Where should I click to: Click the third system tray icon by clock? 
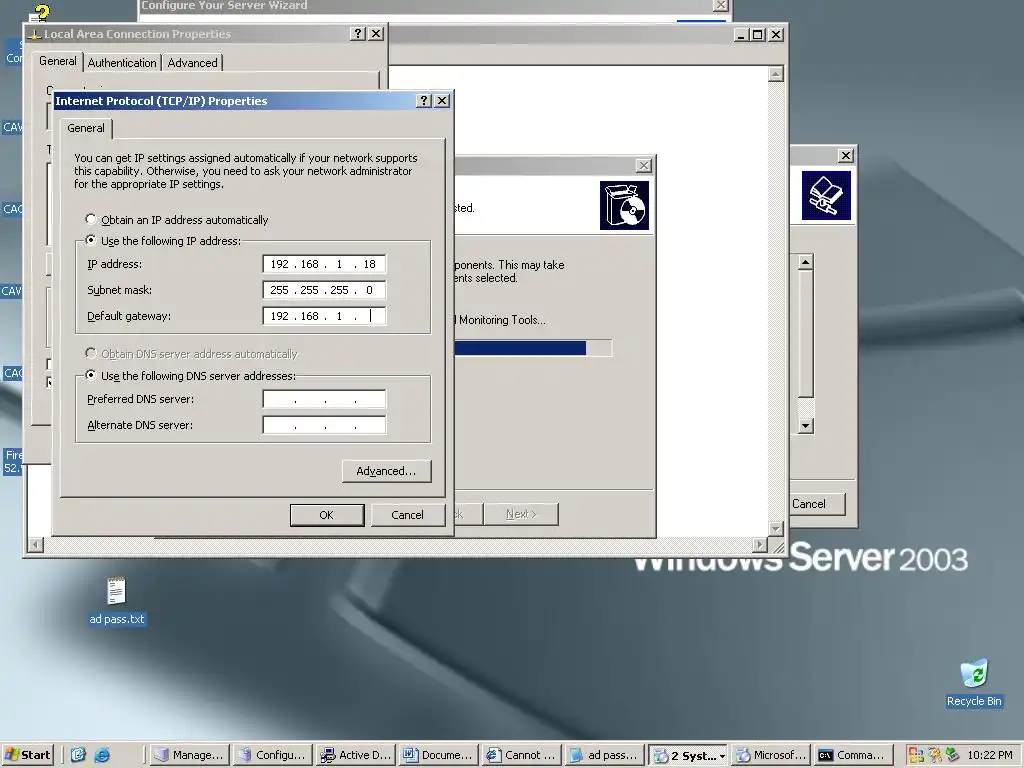tap(953, 755)
